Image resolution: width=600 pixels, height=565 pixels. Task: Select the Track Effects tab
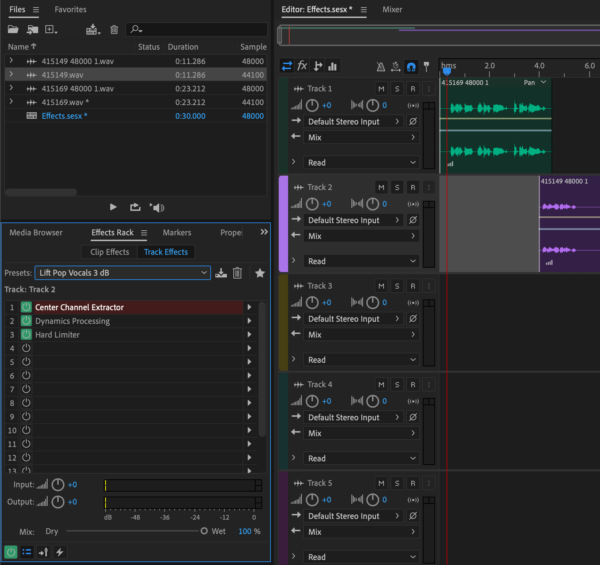166,252
